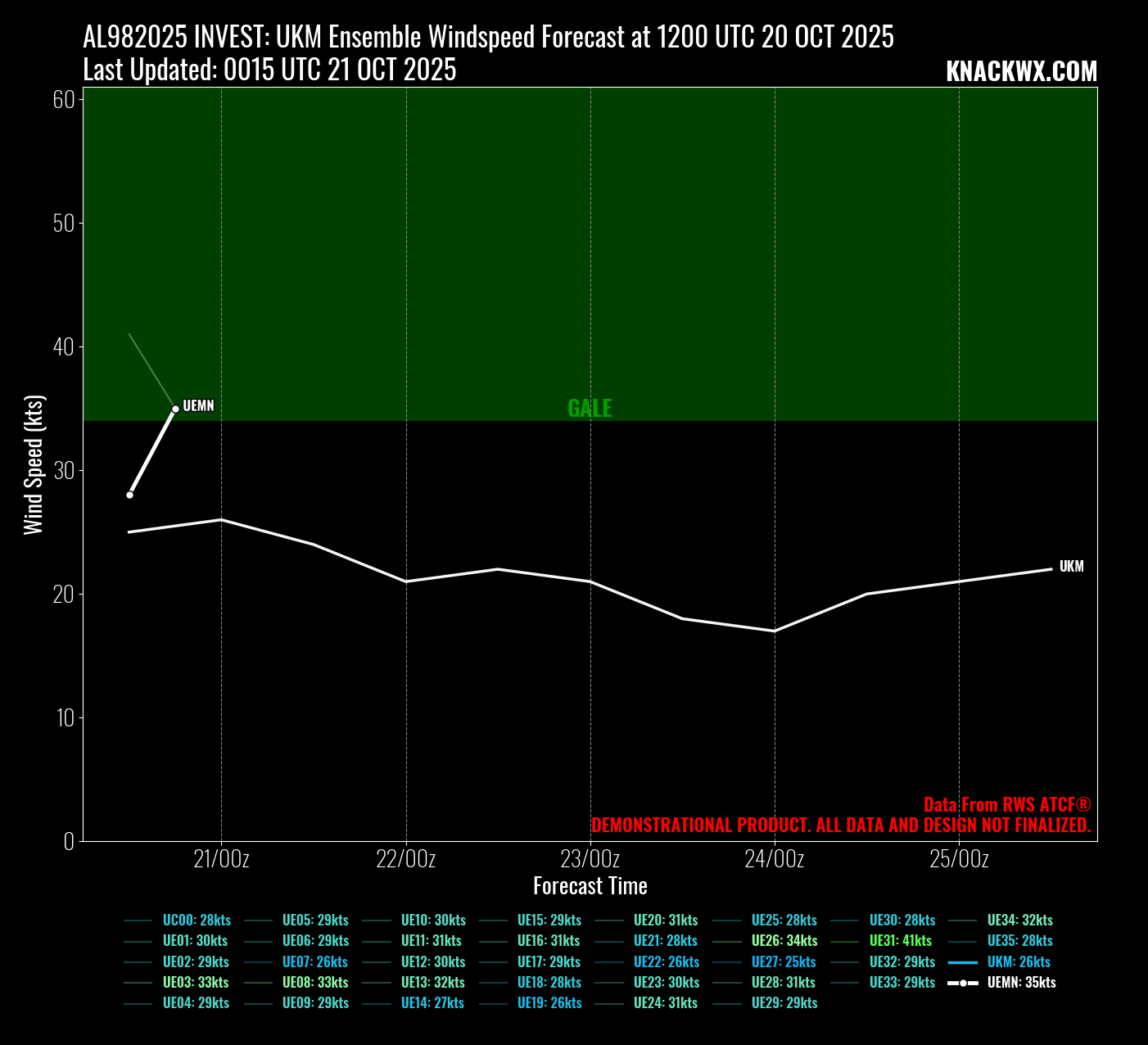Click the Forecast Time axis title
This screenshot has height=1045, width=1148.
(590, 886)
